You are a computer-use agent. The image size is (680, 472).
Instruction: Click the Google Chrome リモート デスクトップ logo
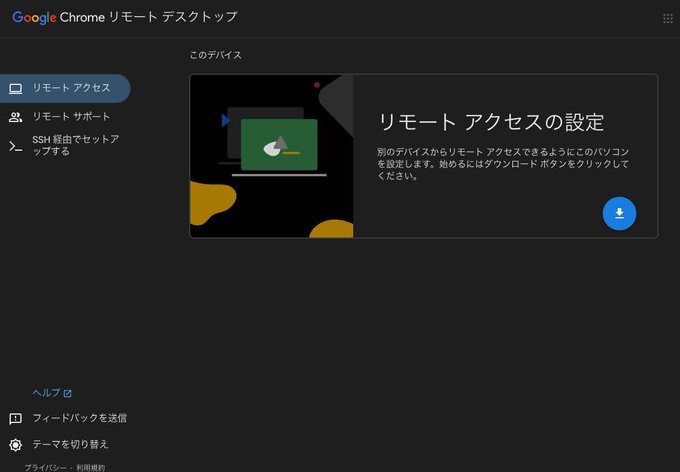tap(125, 17)
